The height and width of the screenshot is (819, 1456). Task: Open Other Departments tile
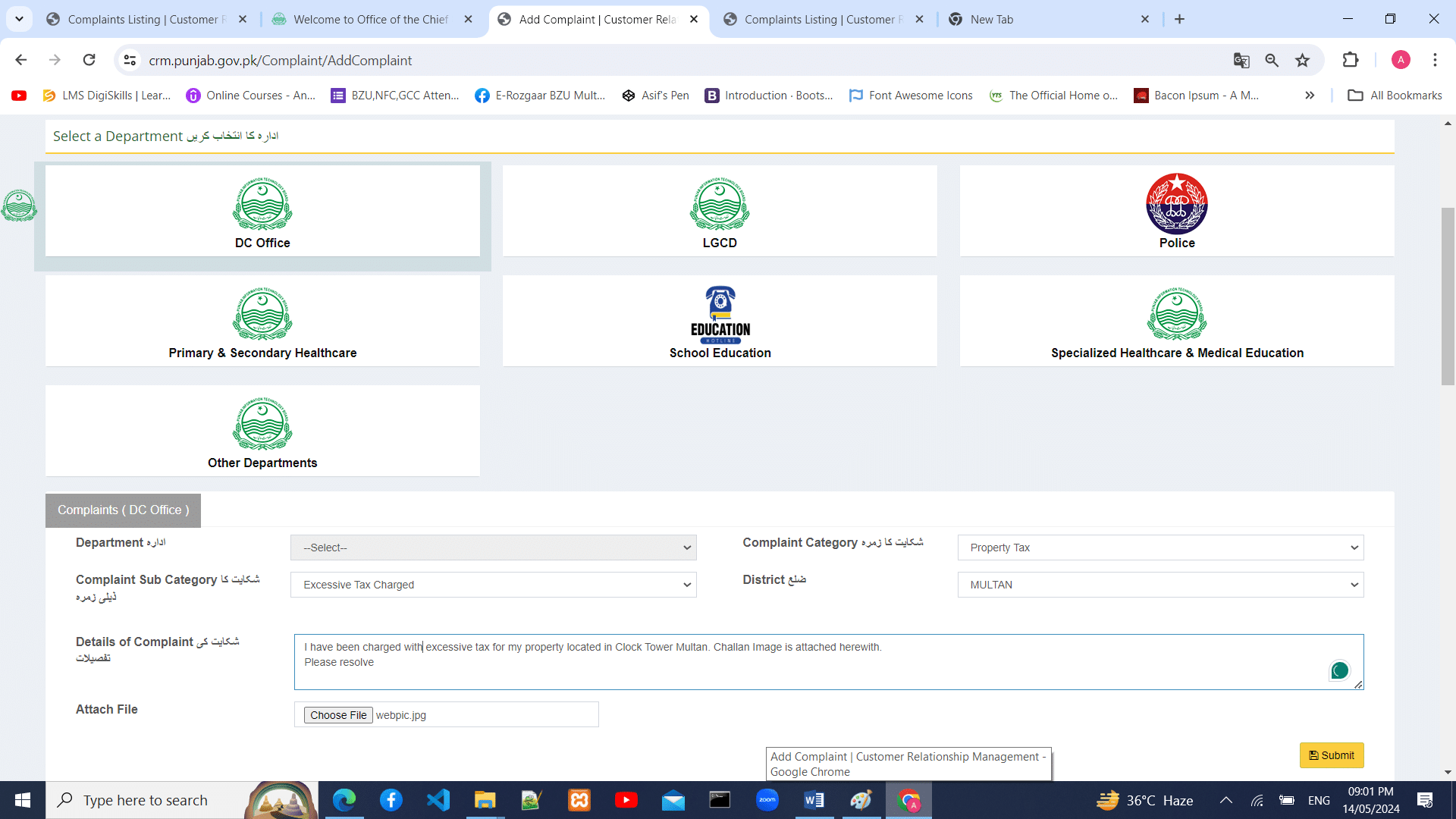tap(262, 431)
